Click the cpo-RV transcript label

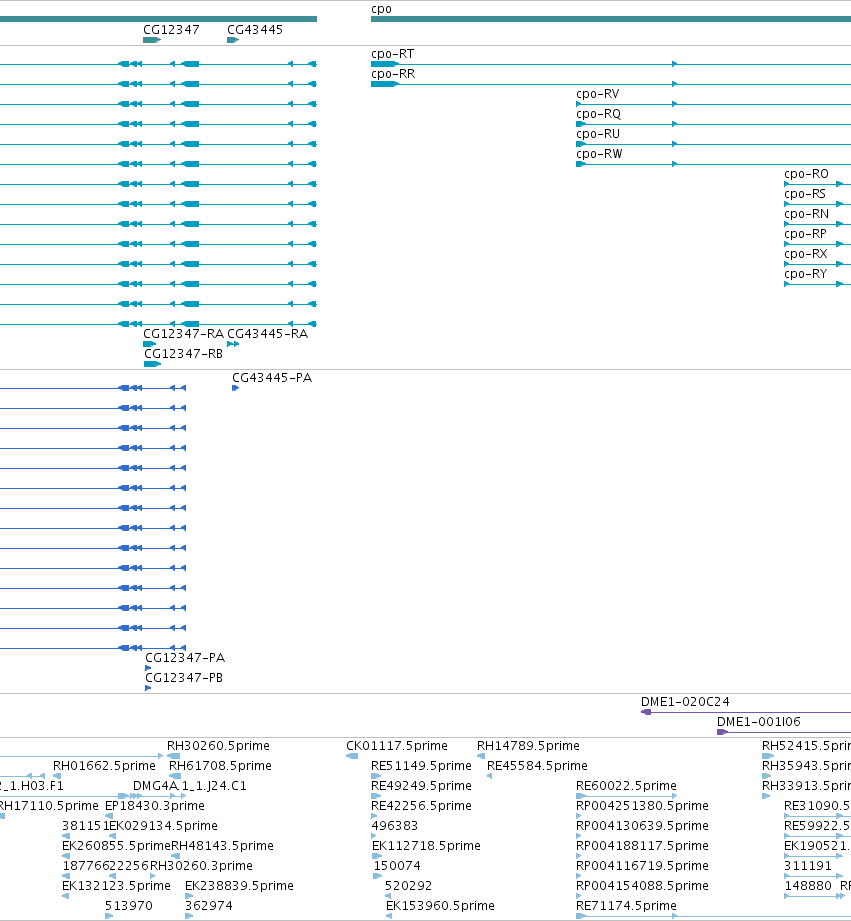point(597,94)
